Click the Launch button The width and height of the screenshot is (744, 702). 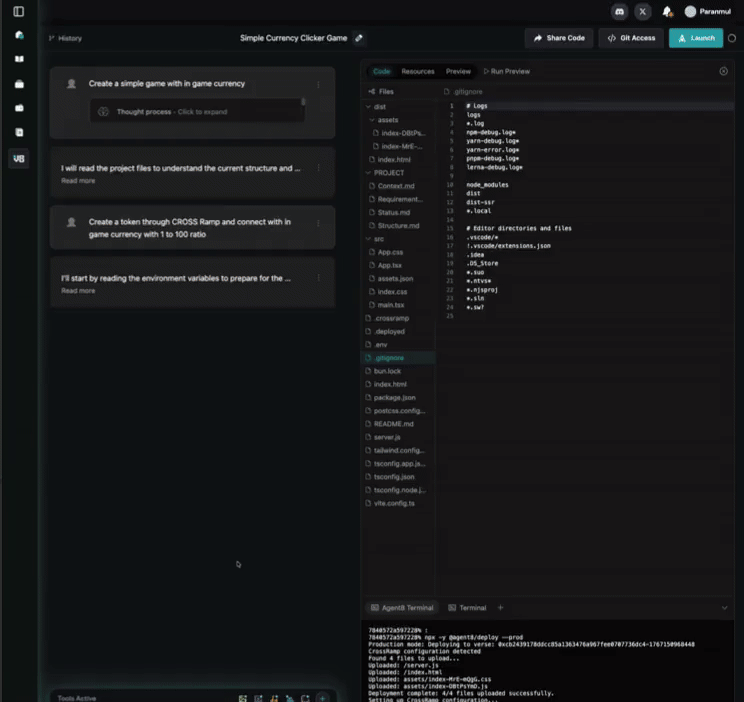tap(696, 38)
